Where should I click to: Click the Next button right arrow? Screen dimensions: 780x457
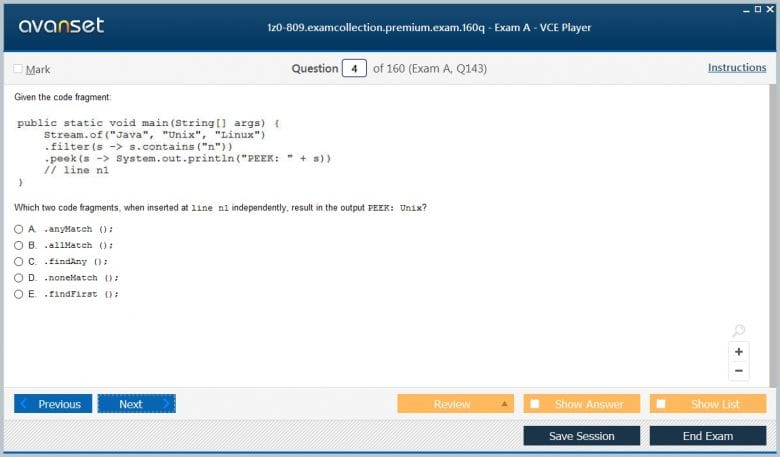[x=167, y=404]
